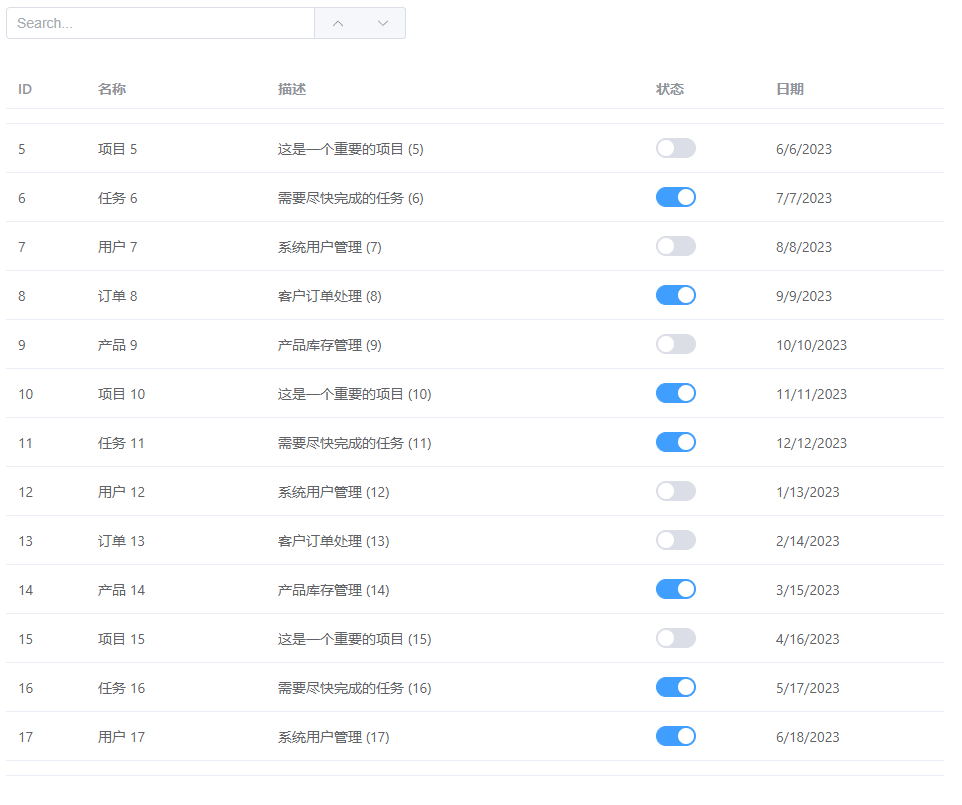Turn off the status toggle for 项目 10
The width and height of the screenshot is (962, 805).
(x=675, y=393)
